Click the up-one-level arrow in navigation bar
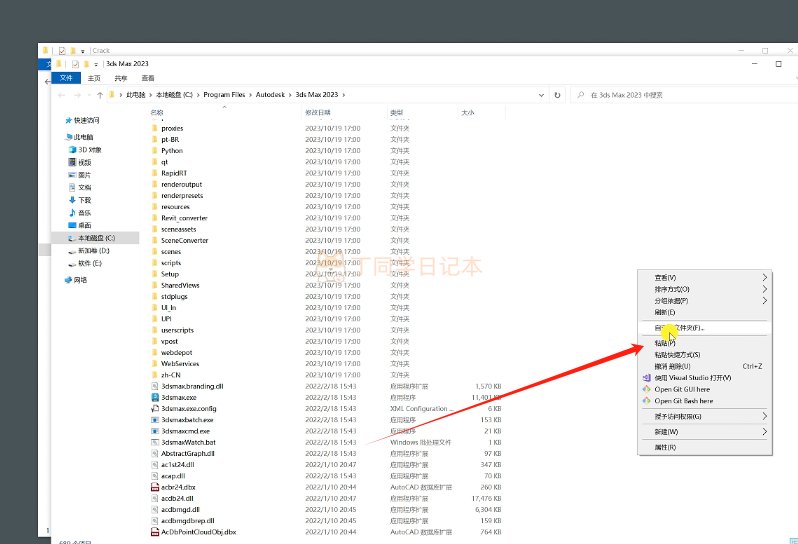 [98, 95]
